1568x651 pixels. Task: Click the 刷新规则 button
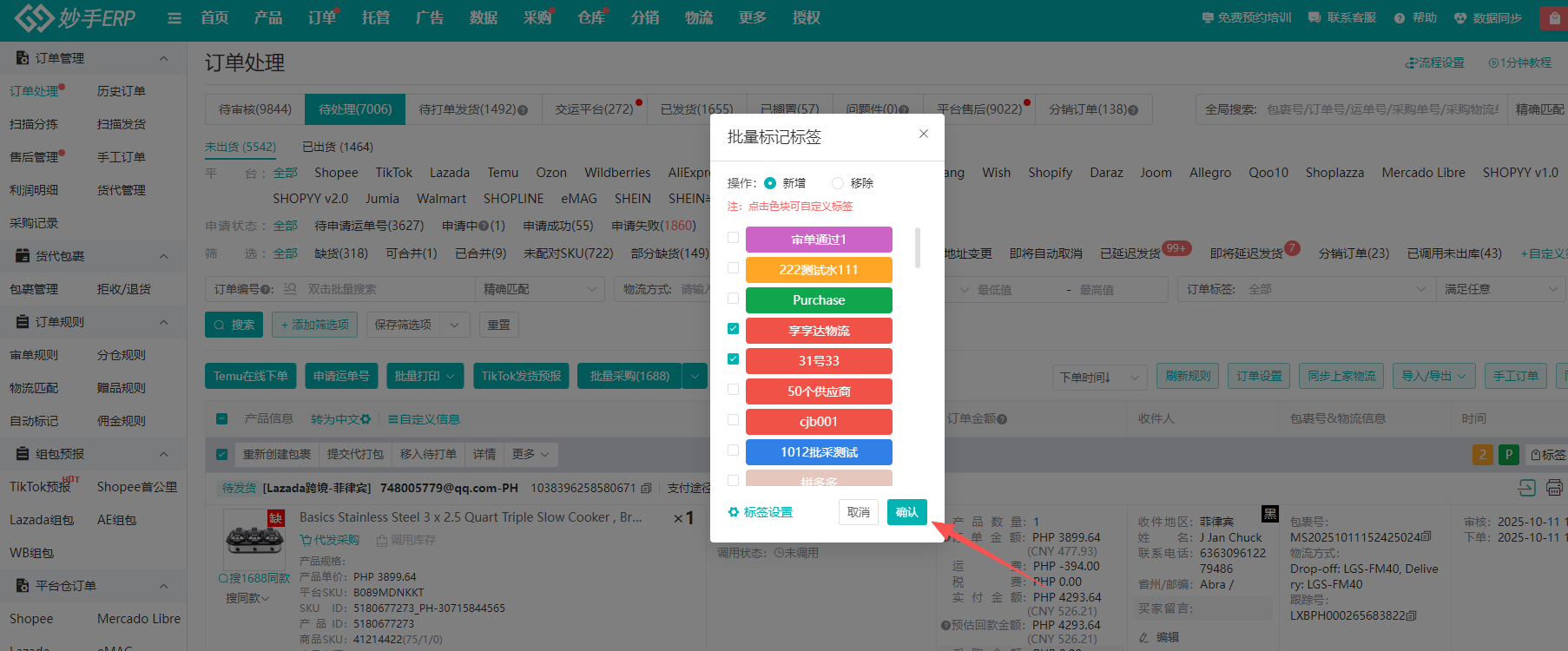[x=1188, y=376]
